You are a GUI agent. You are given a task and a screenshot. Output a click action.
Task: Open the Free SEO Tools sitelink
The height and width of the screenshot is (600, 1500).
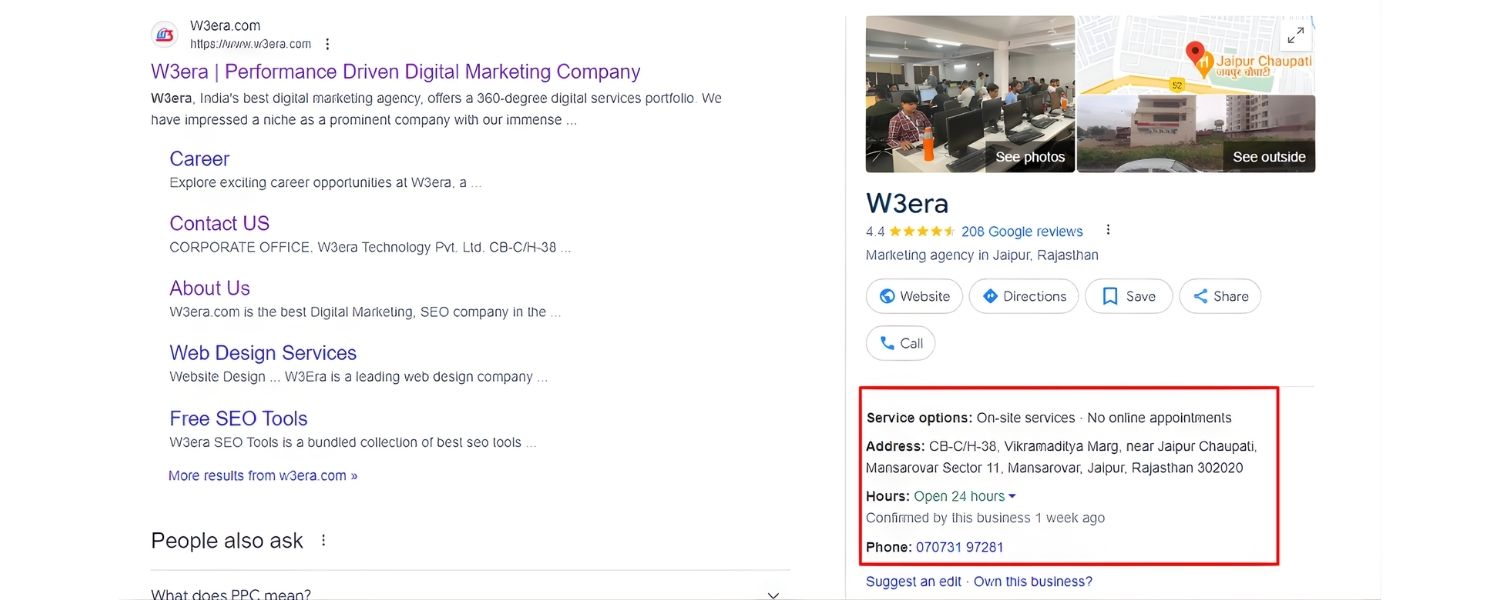[238, 419]
